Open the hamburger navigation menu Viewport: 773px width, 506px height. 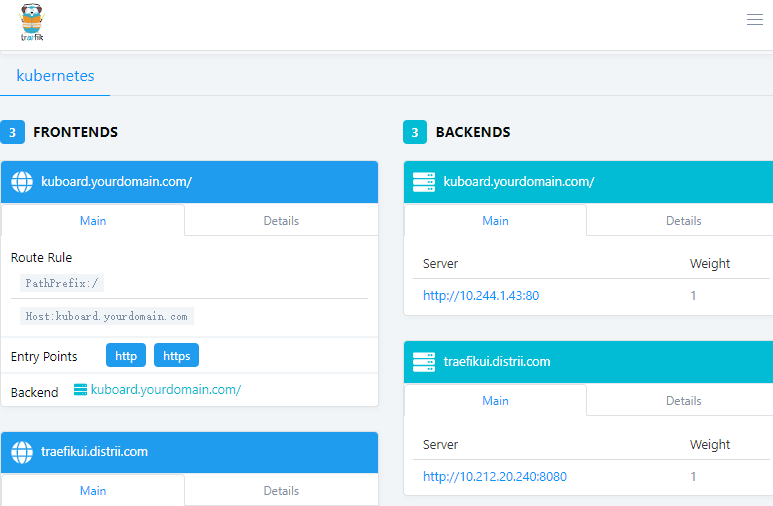pos(755,19)
